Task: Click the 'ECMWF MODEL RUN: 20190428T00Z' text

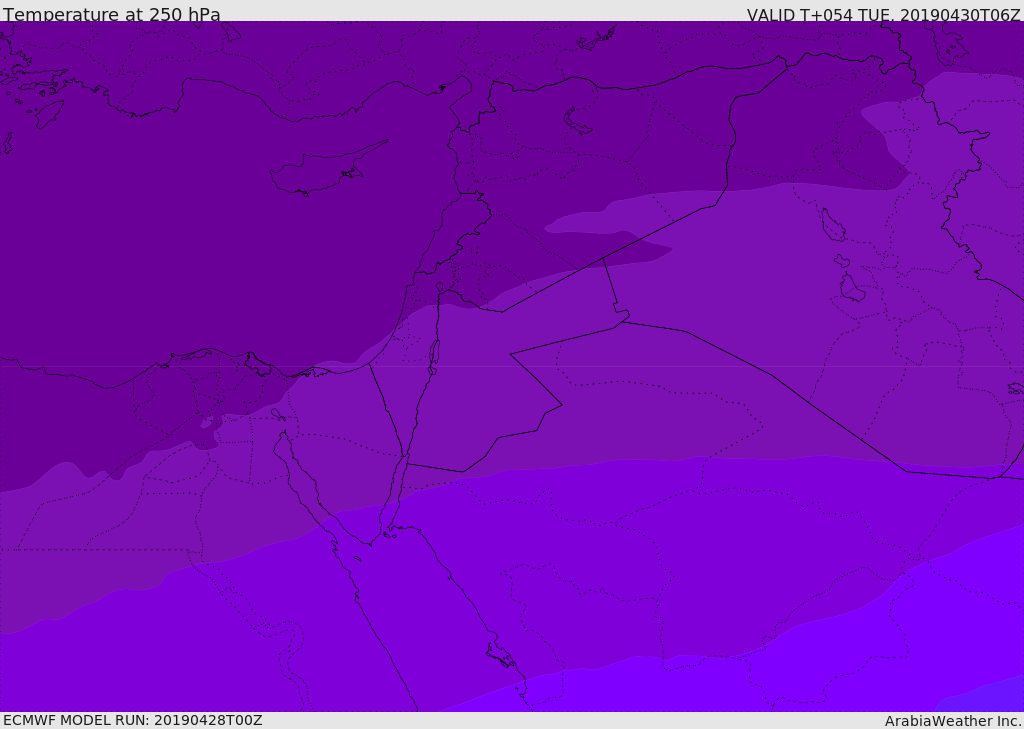Action: pyautogui.click(x=133, y=720)
